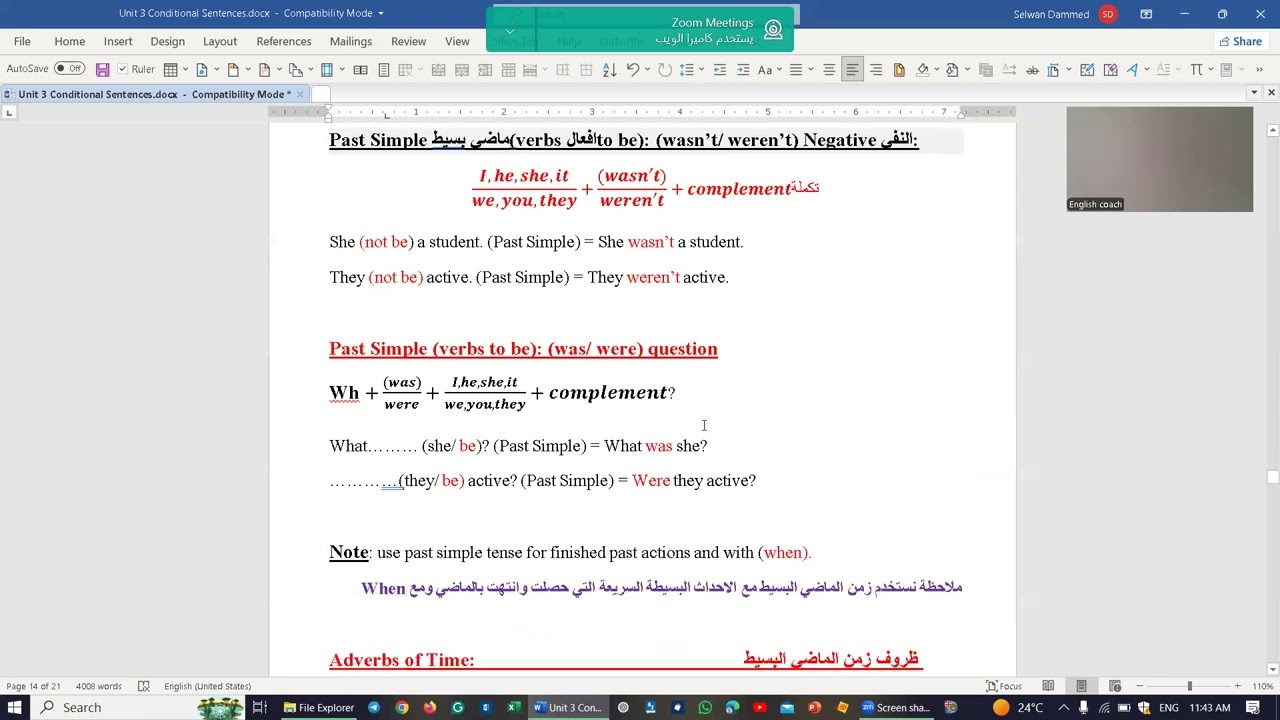Image resolution: width=1280 pixels, height=720 pixels.
Task: Click the Align Right icon
Action: coord(876,70)
